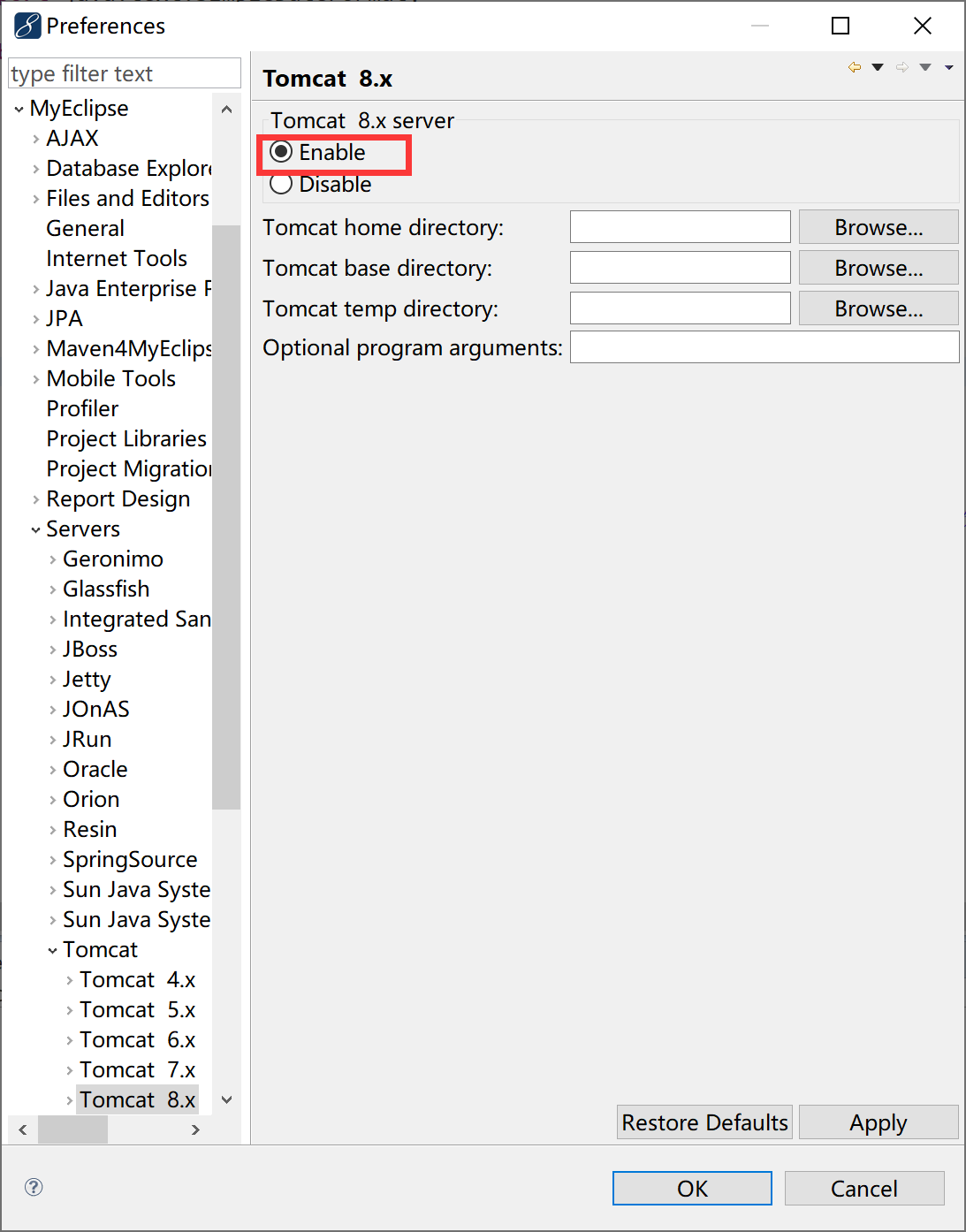Viewport: 966px width, 1232px height.
Task: Select the Orion server item
Action: pyautogui.click(x=91, y=799)
